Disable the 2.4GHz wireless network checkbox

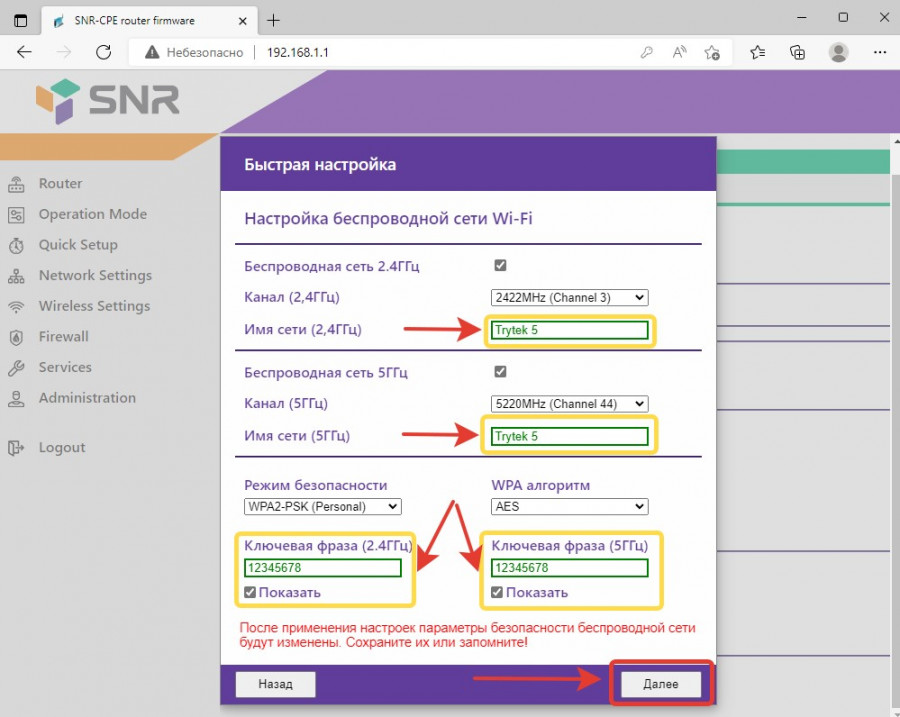click(x=500, y=266)
